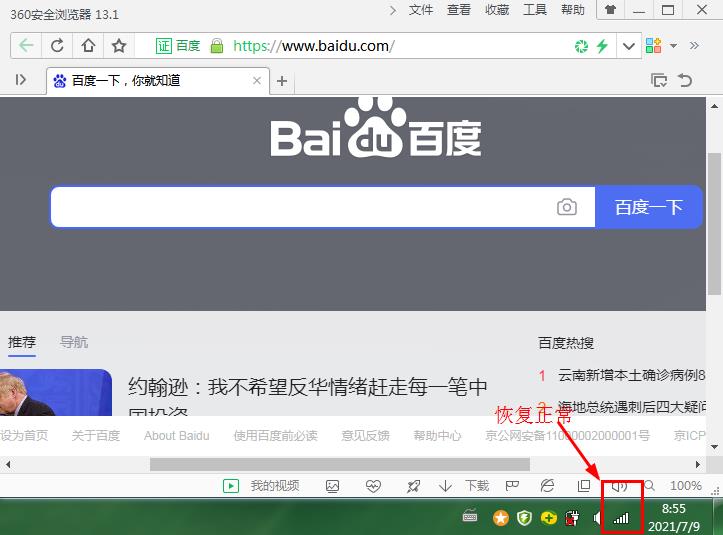The height and width of the screenshot is (535, 723).
Task: Click the horizontal scrollbar thumb
Action: tap(340, 464)
